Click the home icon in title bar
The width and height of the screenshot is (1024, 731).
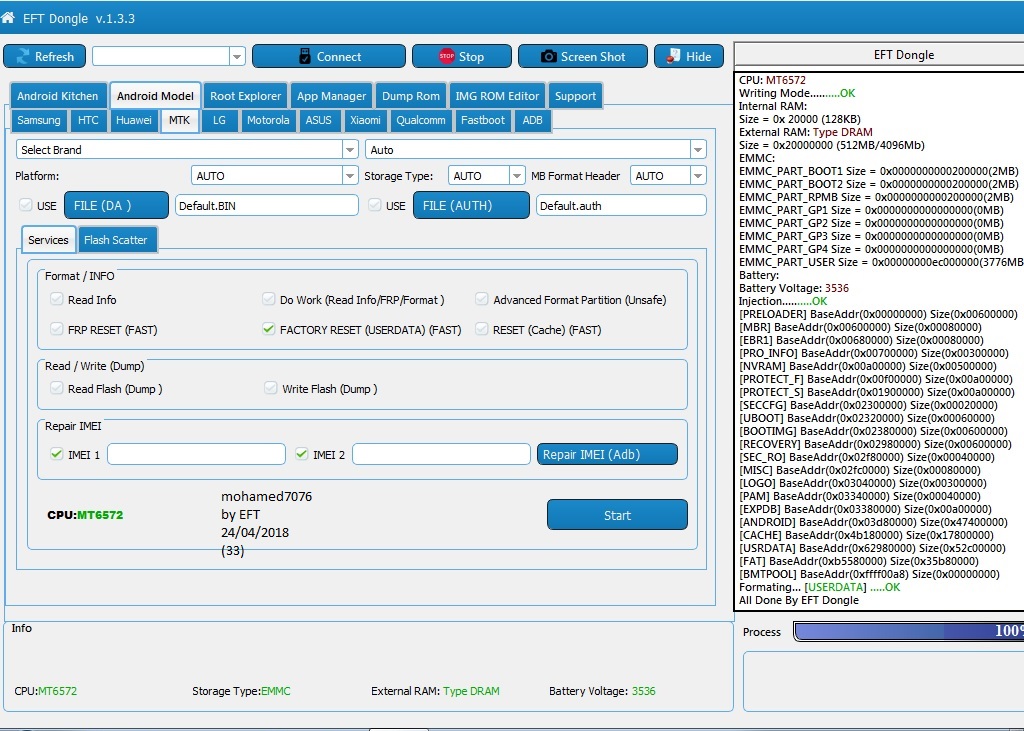click(x=7, y=18)
